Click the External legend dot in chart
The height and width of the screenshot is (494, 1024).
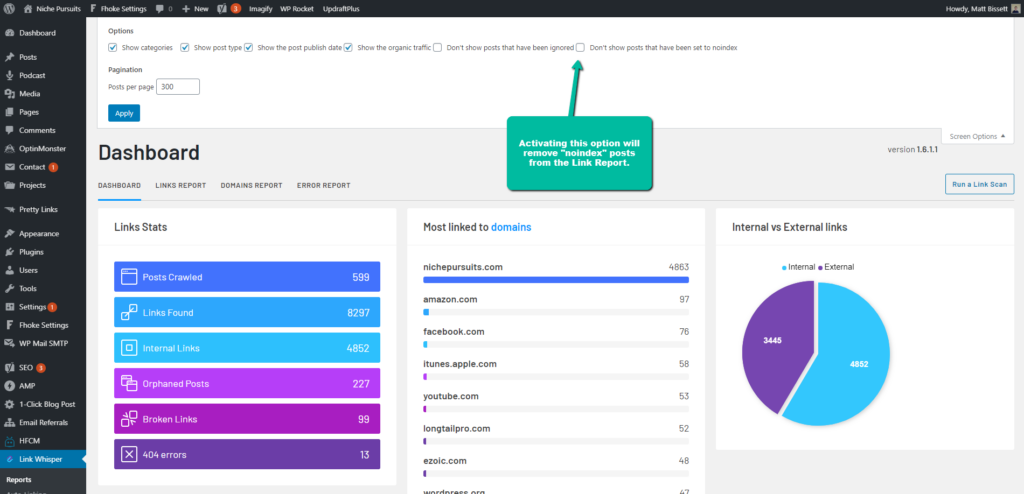click(820, 267)
